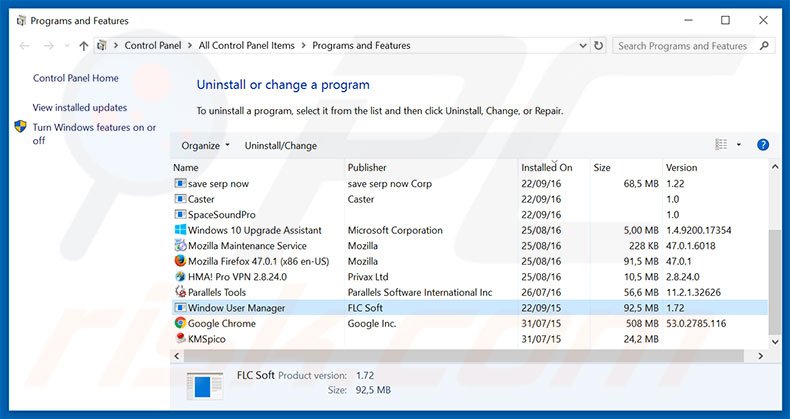Click Uninstall/Change button
This screenshot has width=790, height=419.
(x=281, y=146)
